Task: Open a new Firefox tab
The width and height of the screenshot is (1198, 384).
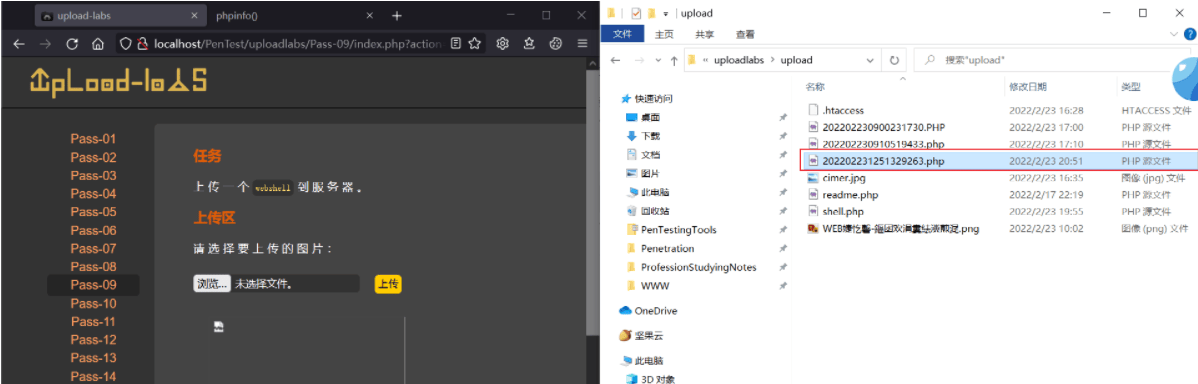Action: [x=397, y=15]
